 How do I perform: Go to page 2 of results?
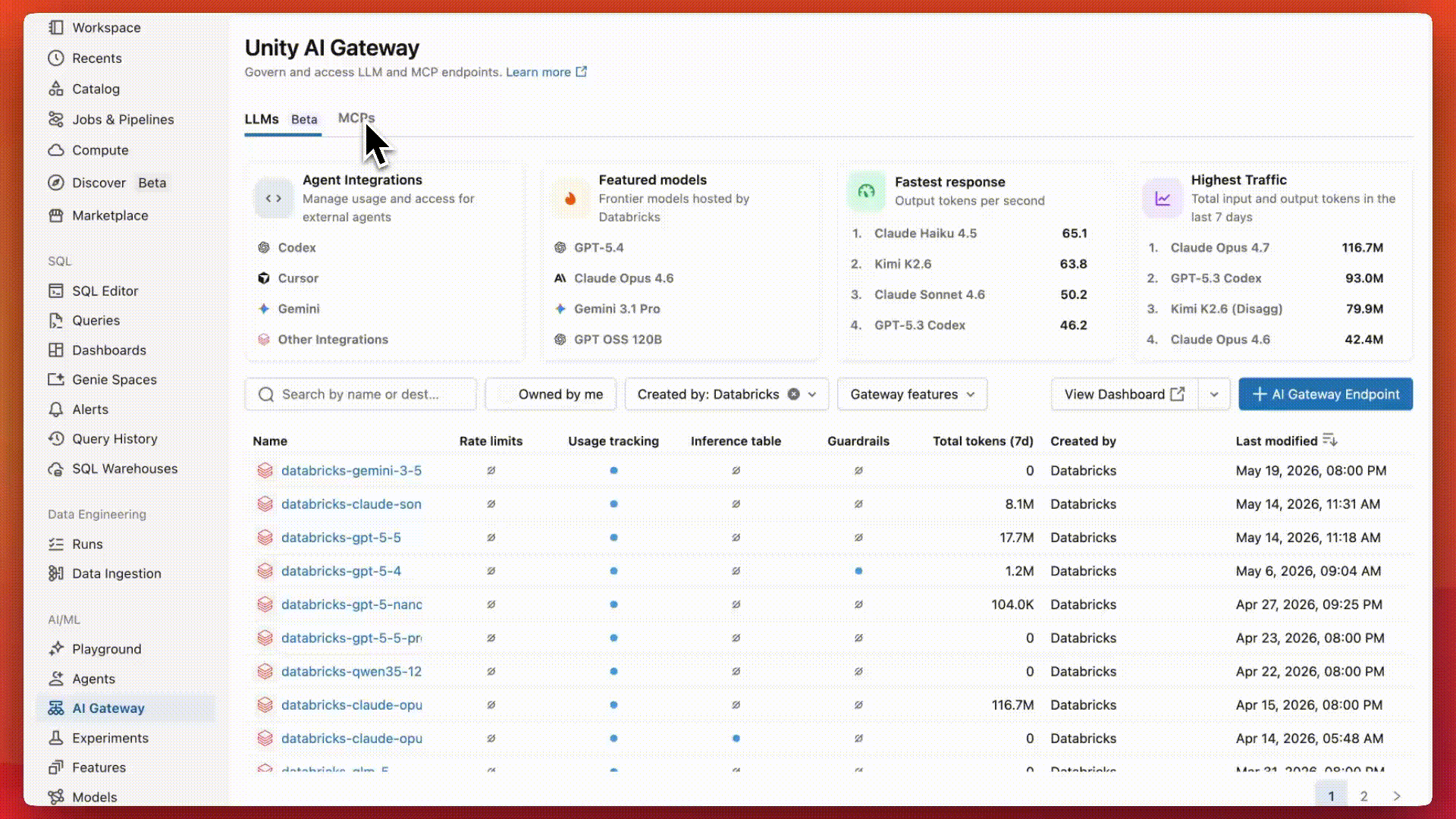1364,795
